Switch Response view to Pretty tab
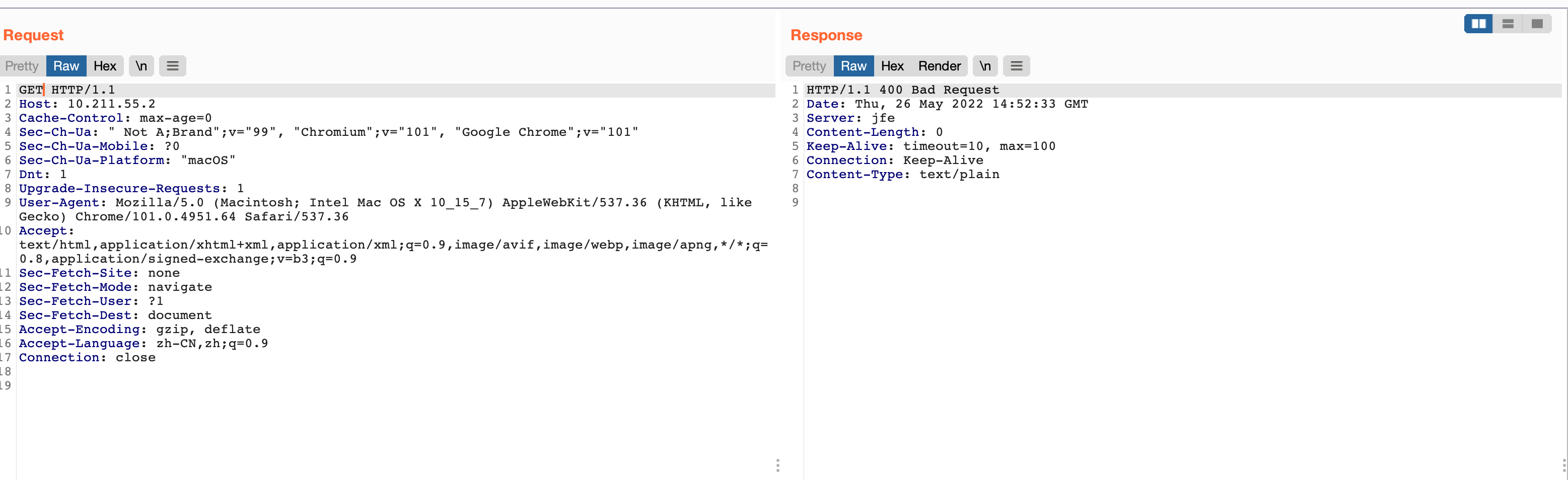Screen dimensions: 1568x480 point(809,66)
